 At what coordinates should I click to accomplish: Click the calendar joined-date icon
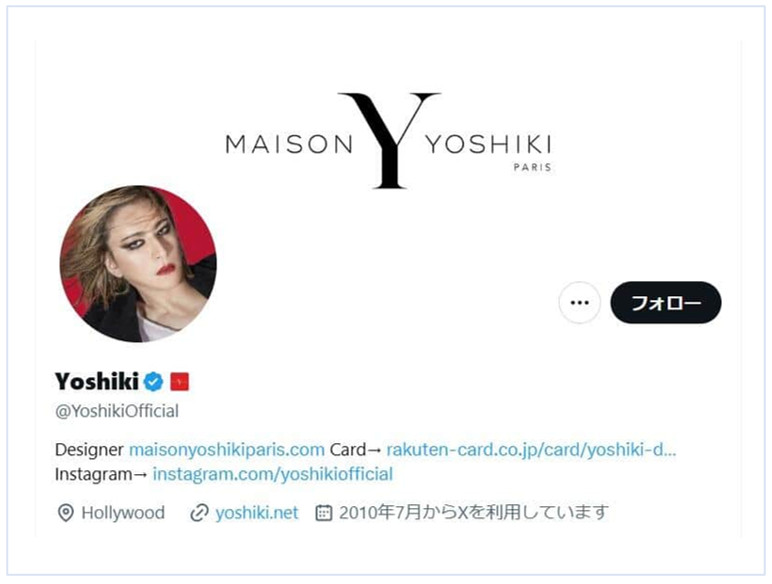[323, 513]
